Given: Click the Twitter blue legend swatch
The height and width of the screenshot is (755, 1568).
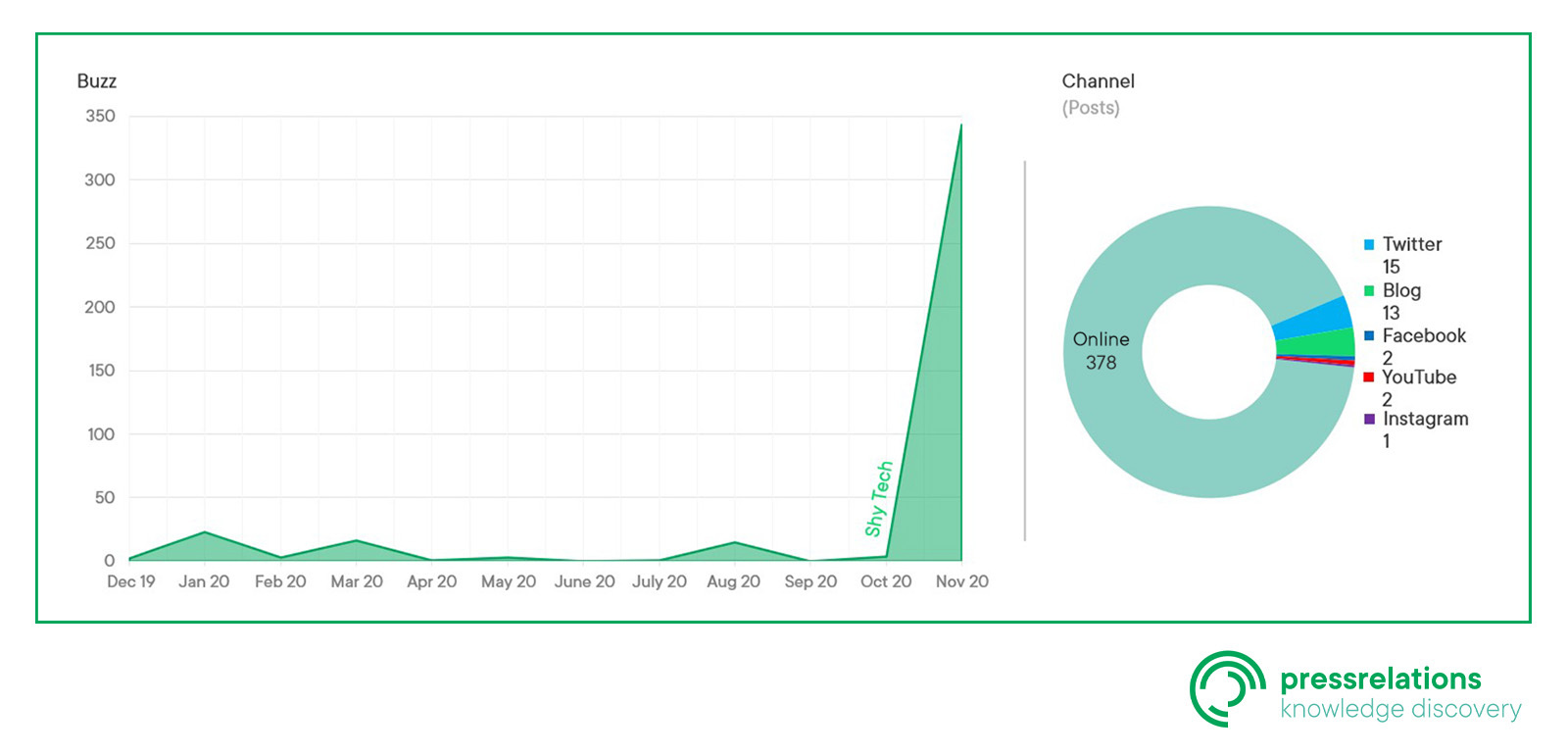Looking at the screenshot, I should (1369, 244).
